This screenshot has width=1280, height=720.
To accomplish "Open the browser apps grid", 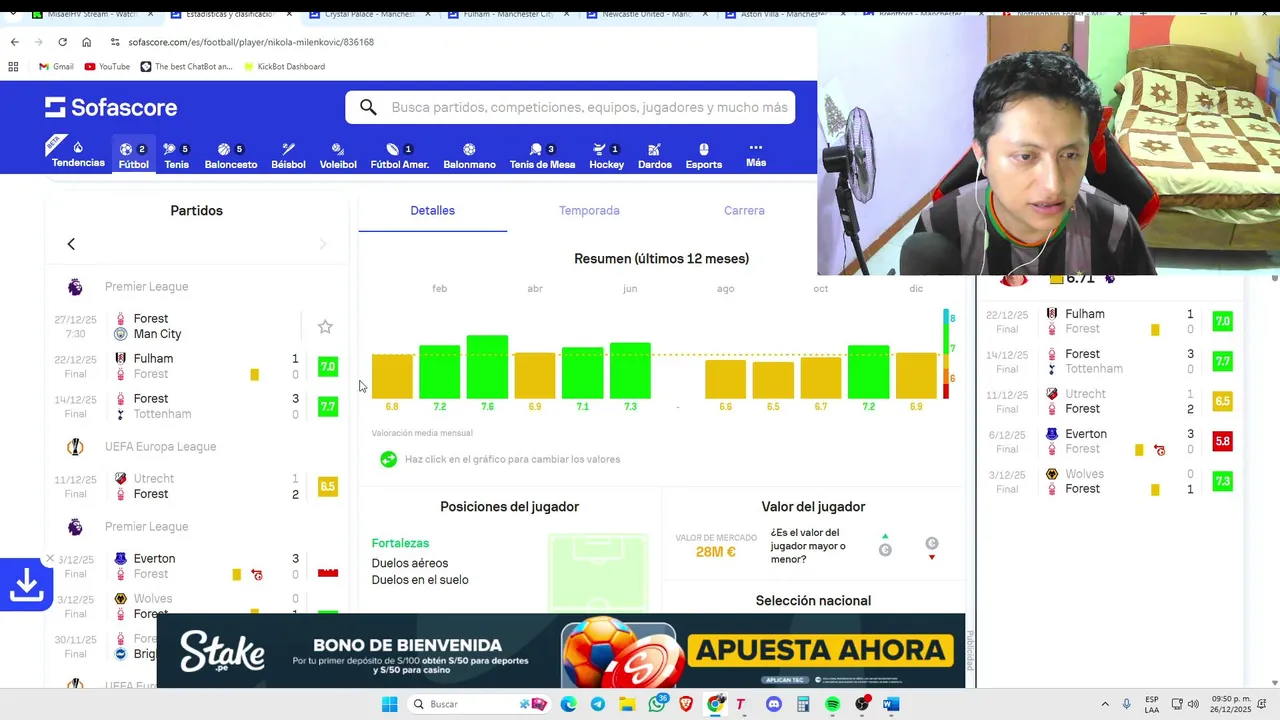I will click(13, 66).
